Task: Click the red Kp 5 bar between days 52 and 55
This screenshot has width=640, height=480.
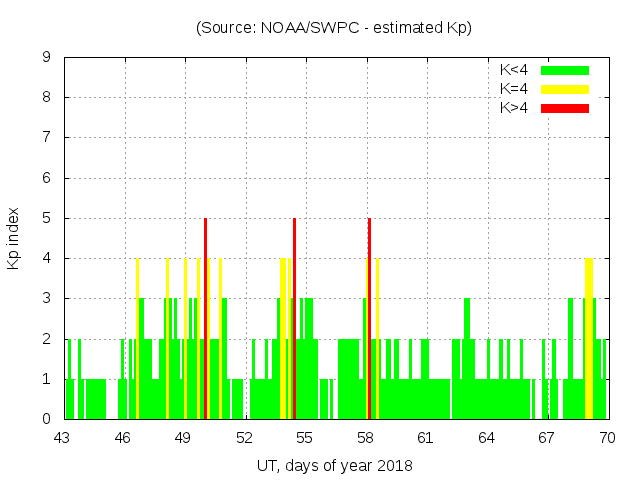Action: [294, 318]
